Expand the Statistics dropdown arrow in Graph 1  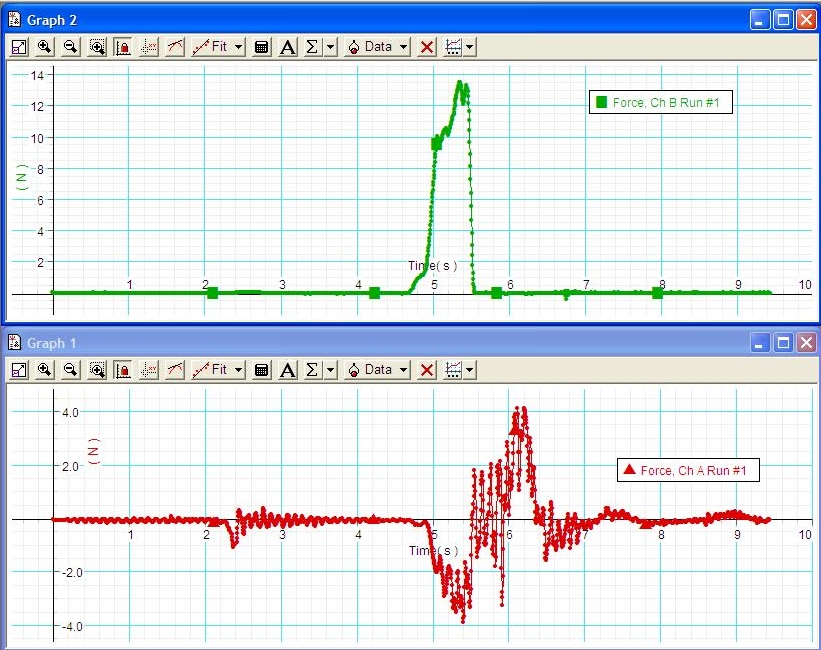(330, 370)
